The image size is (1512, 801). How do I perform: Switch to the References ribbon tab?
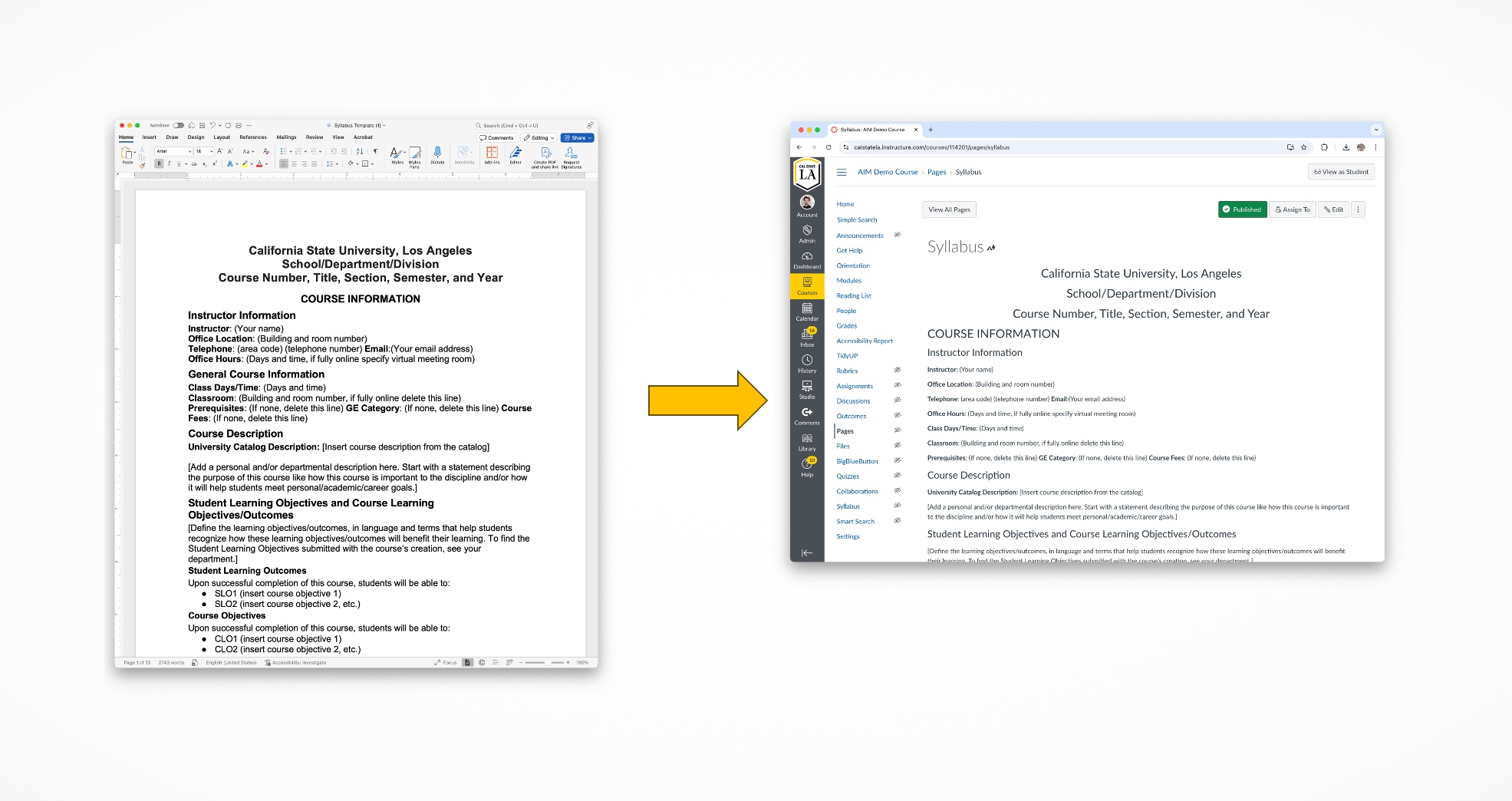coord(253,137)
